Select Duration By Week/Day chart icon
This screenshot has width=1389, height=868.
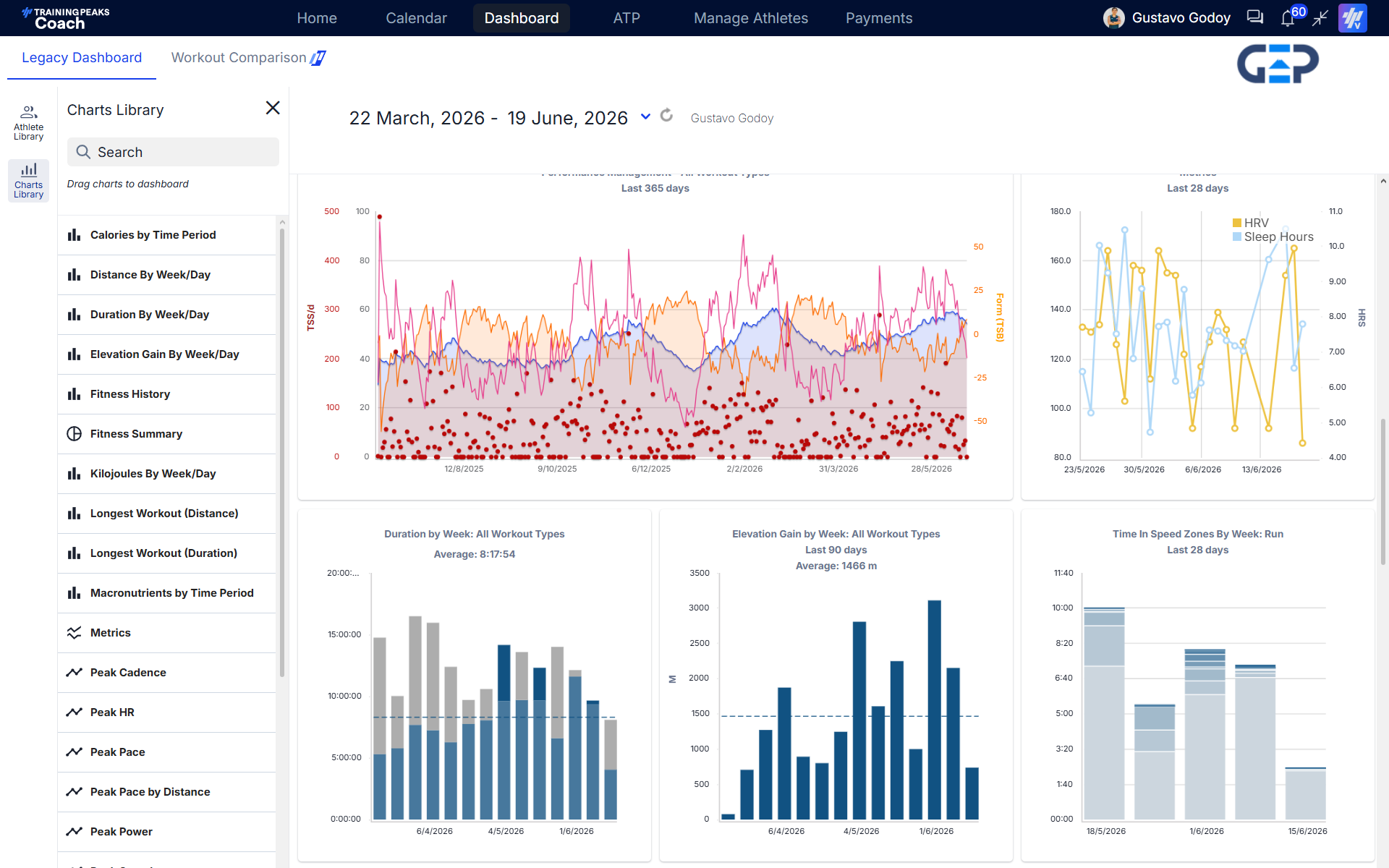click(74, 315)
